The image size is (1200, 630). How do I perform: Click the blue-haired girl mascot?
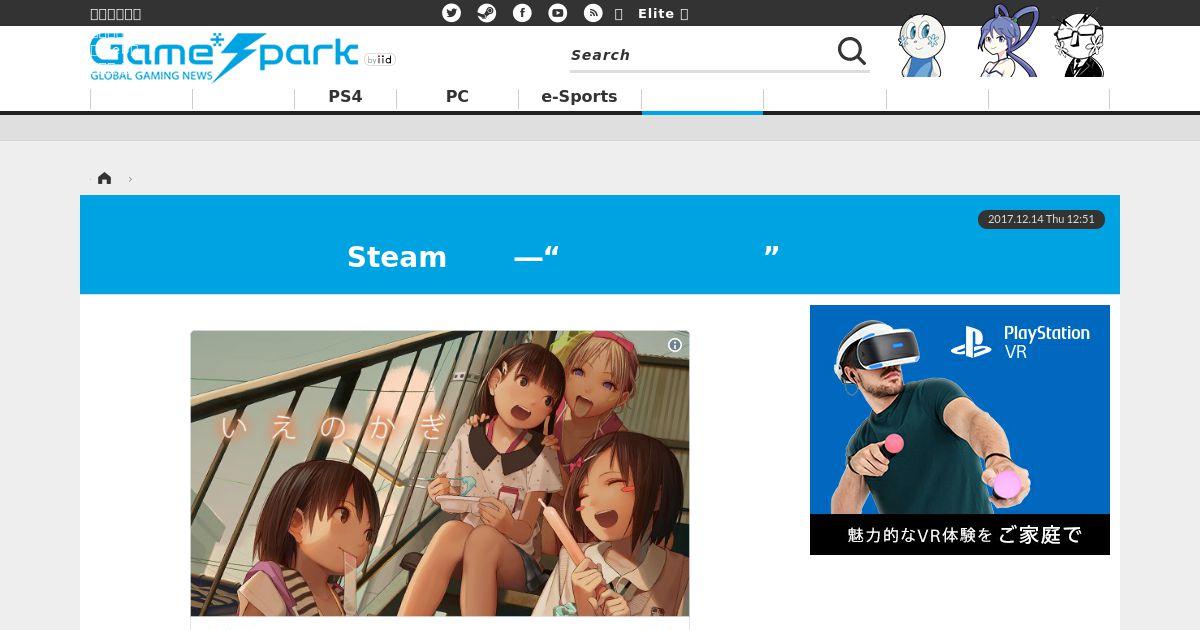(x=1009, y=42)
